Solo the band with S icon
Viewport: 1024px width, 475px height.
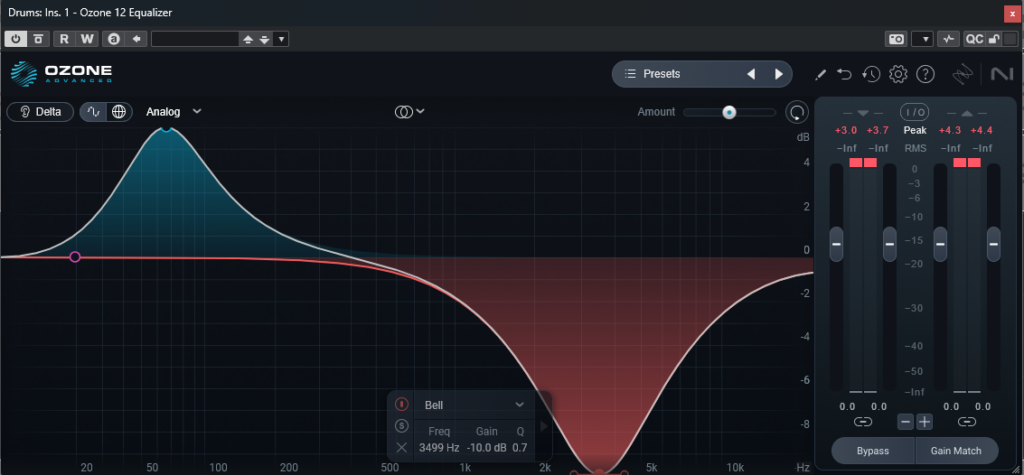pos(402,427)
